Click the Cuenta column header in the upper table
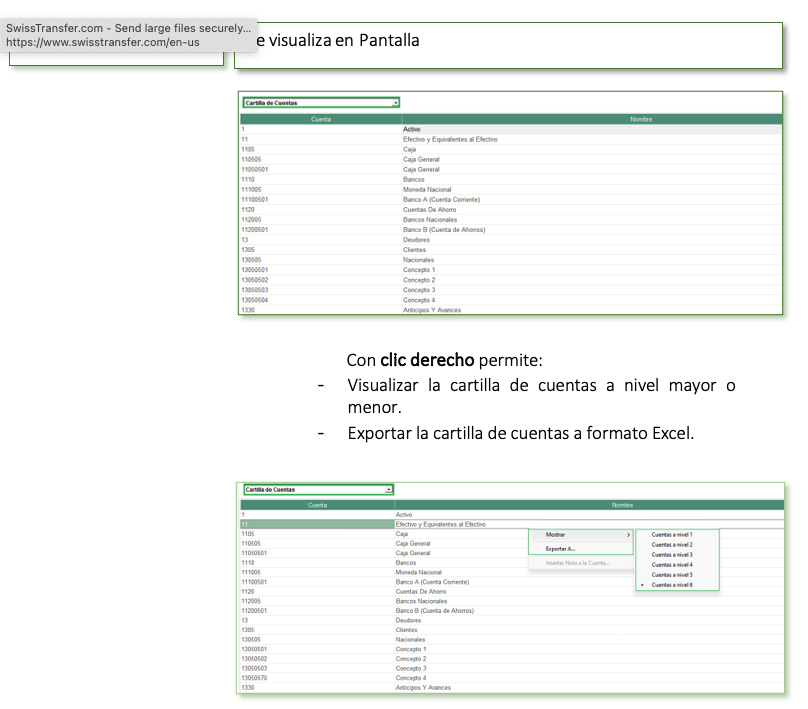808x709 pixels. pyautogui.click(x=321, y=119)
